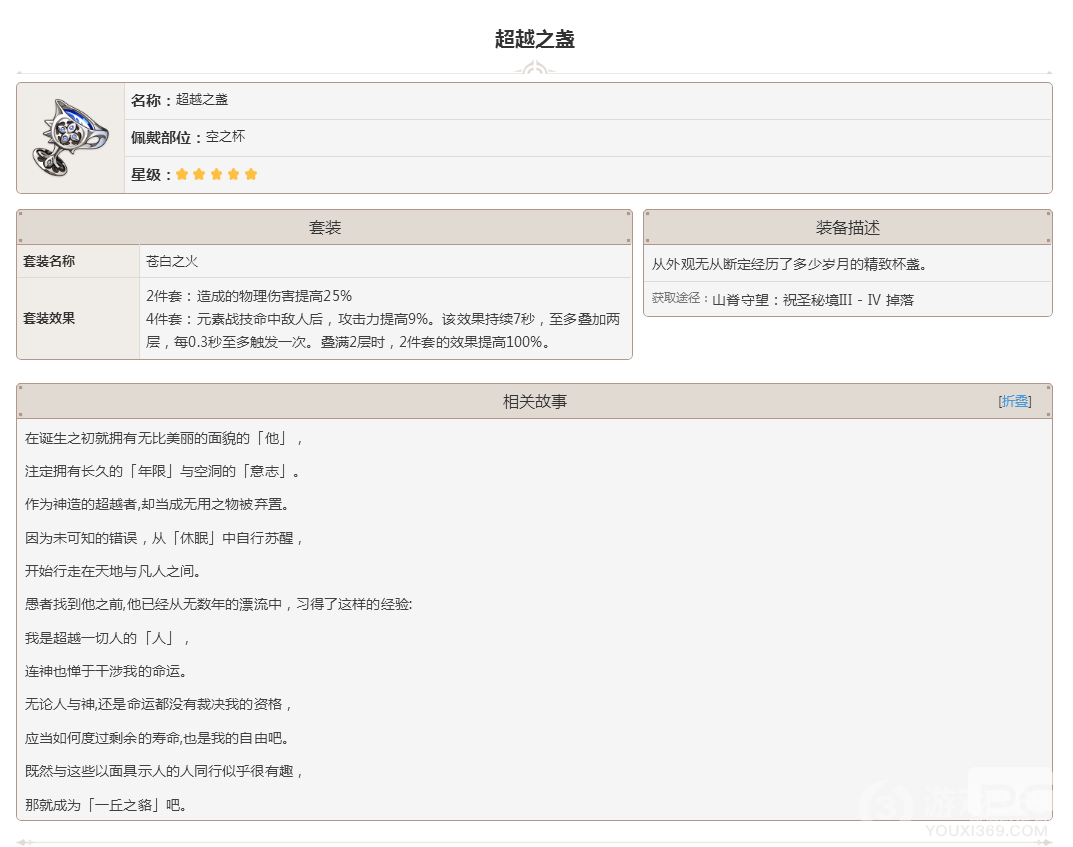Expand the 套装 panel header
The image size is (1073, 847).
click(322, 226)
